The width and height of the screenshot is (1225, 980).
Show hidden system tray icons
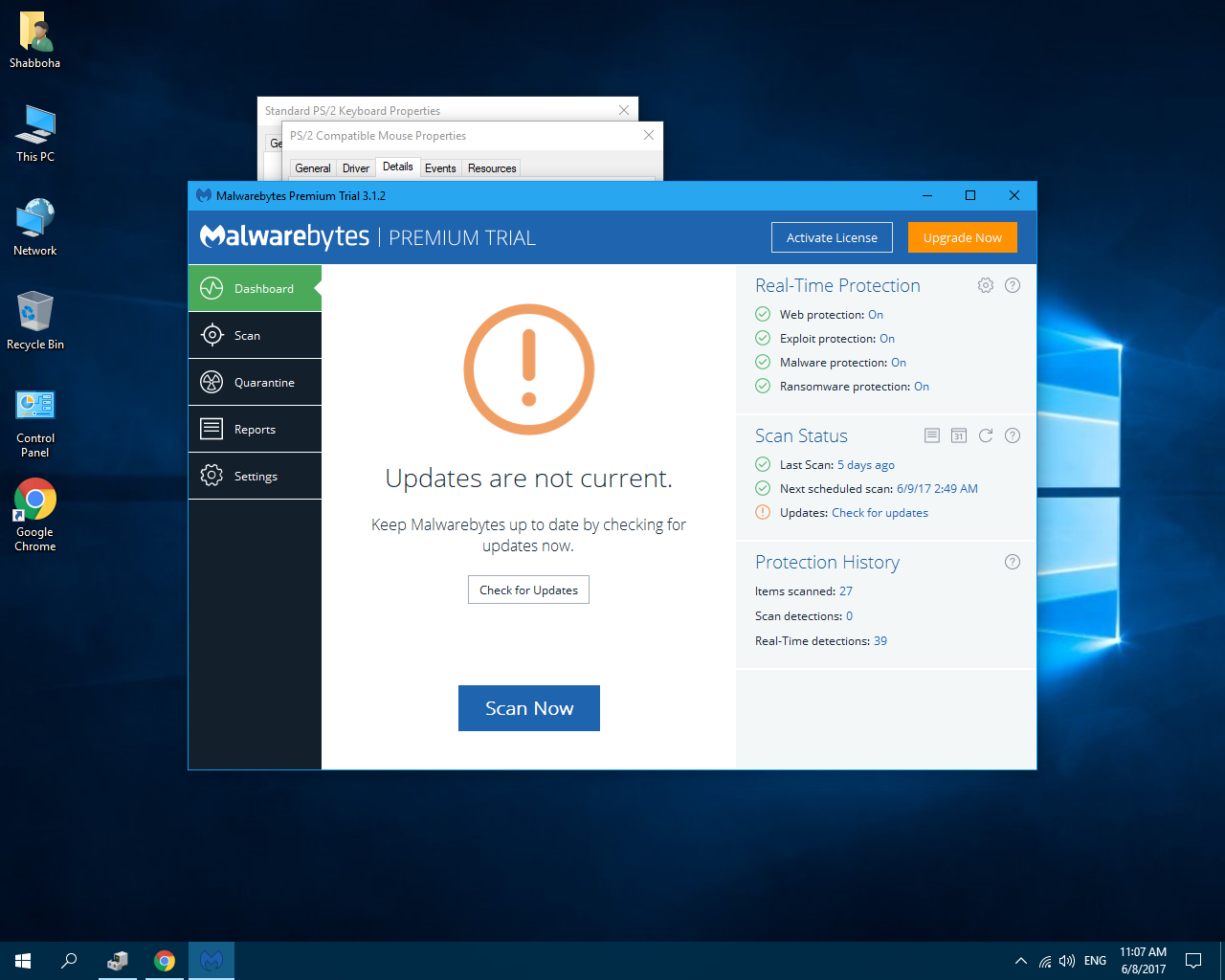pyautogui.click(x=1021, y=961)
